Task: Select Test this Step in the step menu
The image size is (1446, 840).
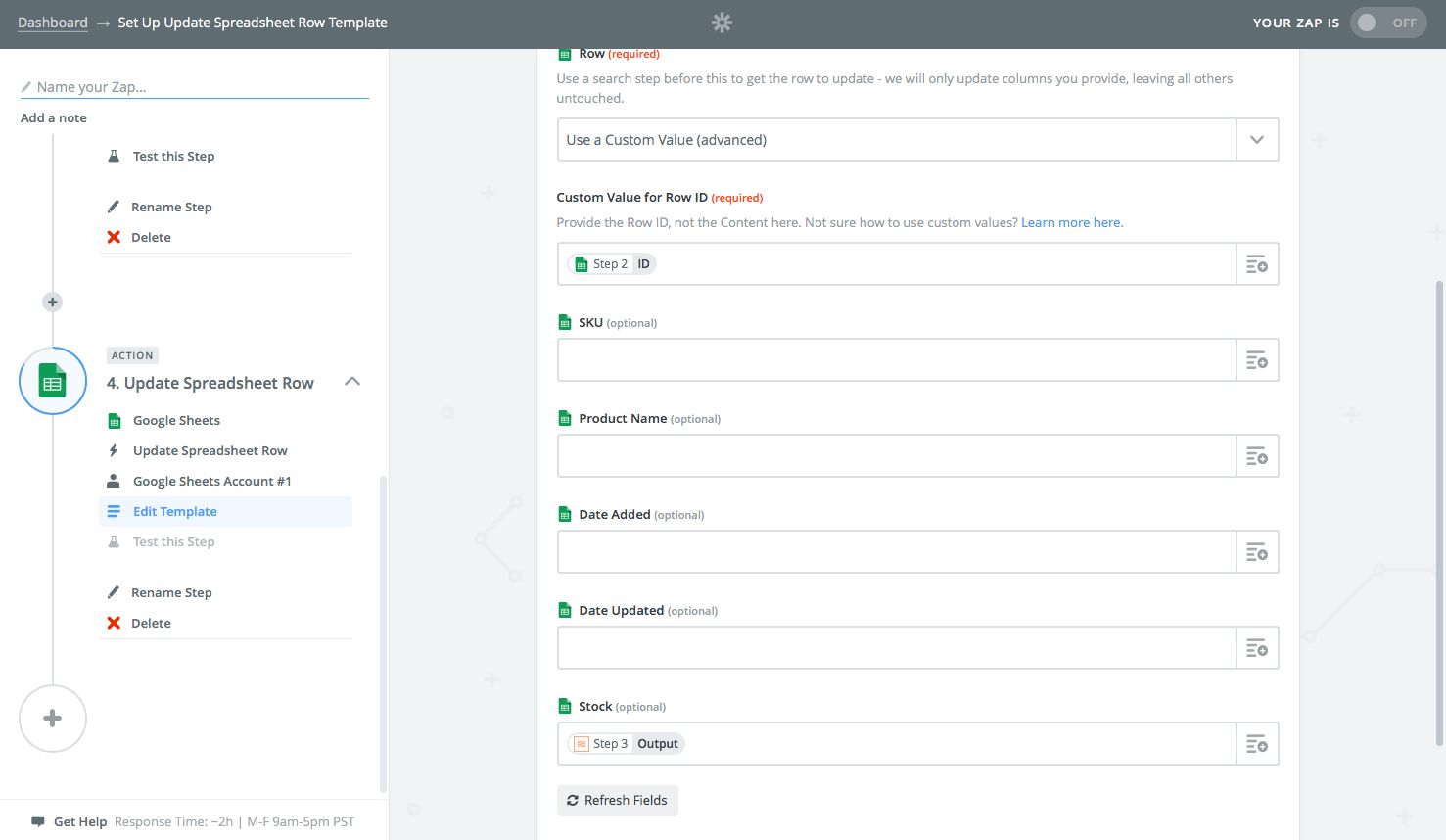Action: click(173, 541)
